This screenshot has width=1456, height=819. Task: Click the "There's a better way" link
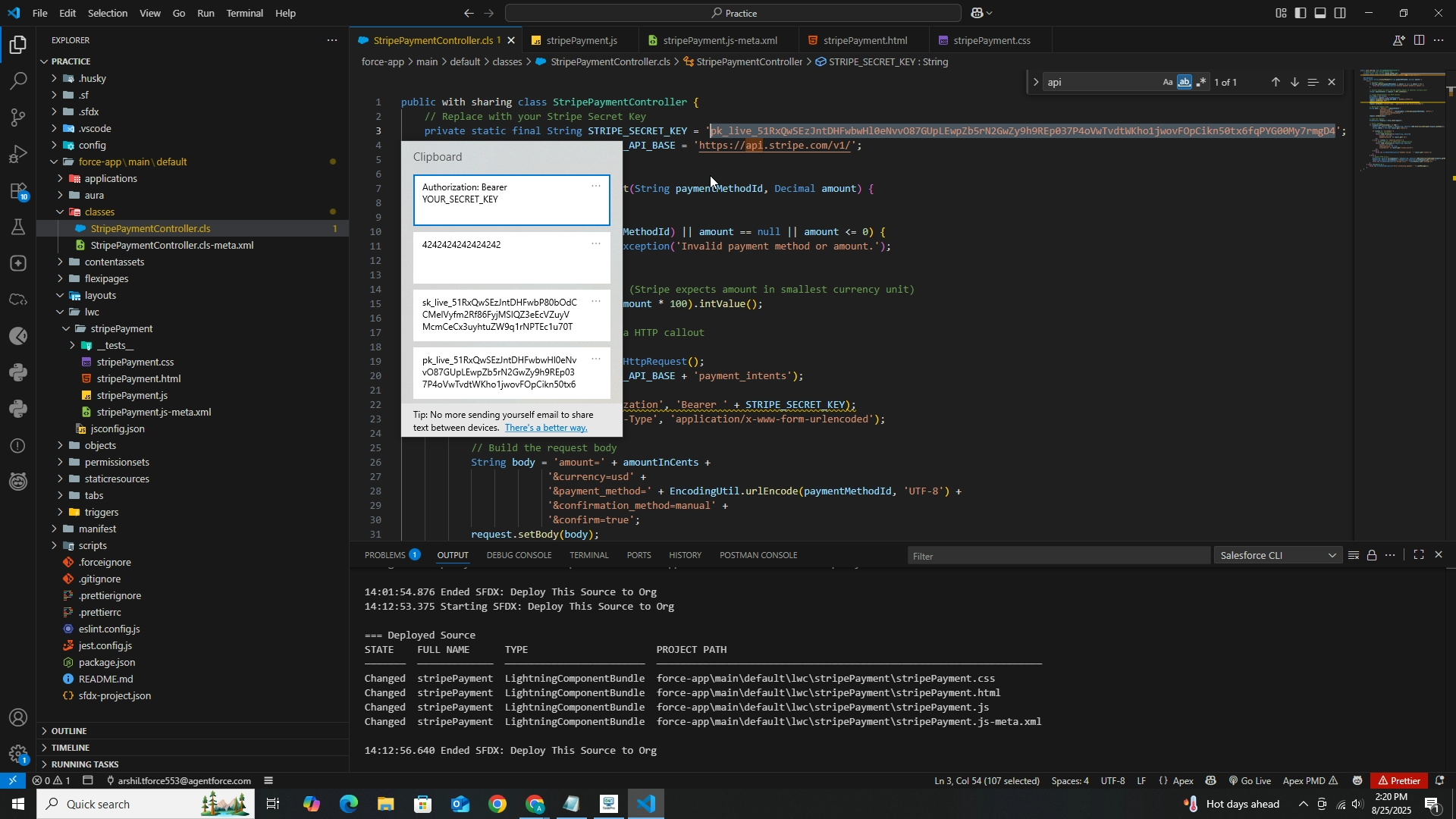(546, 428)
